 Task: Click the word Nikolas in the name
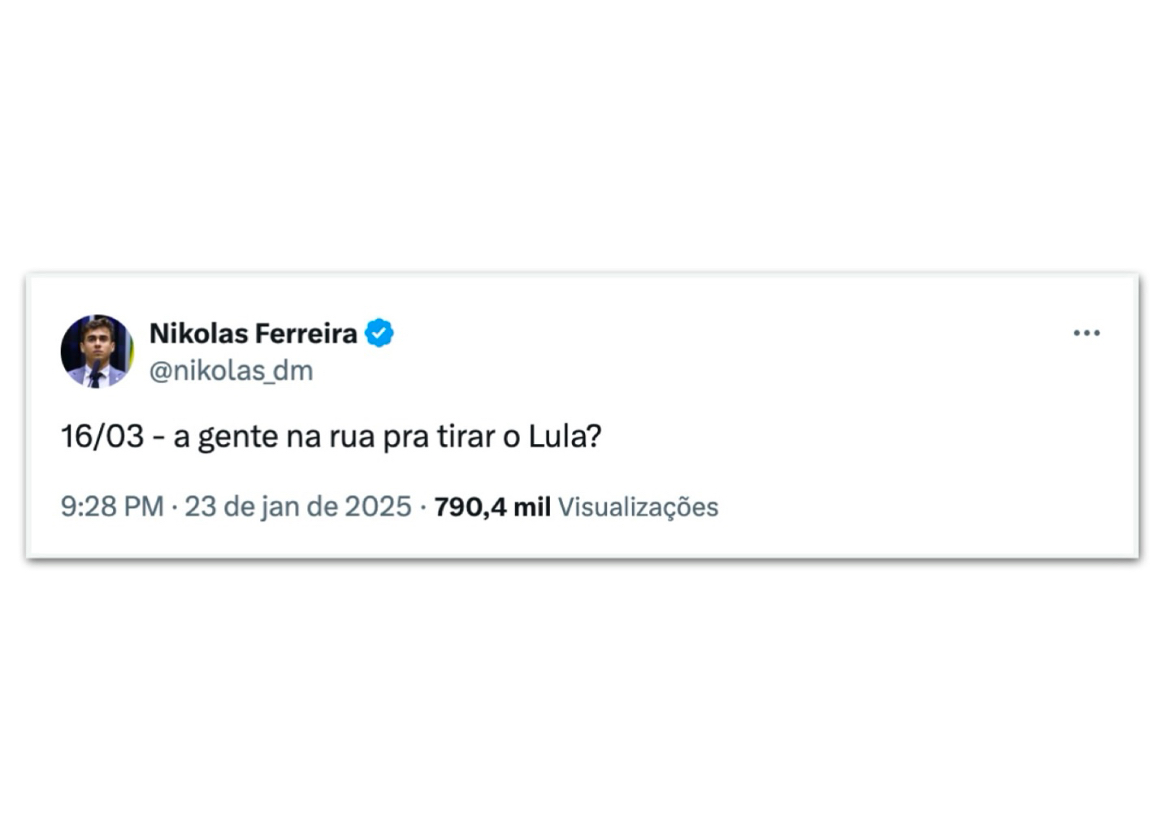[198, 334]
